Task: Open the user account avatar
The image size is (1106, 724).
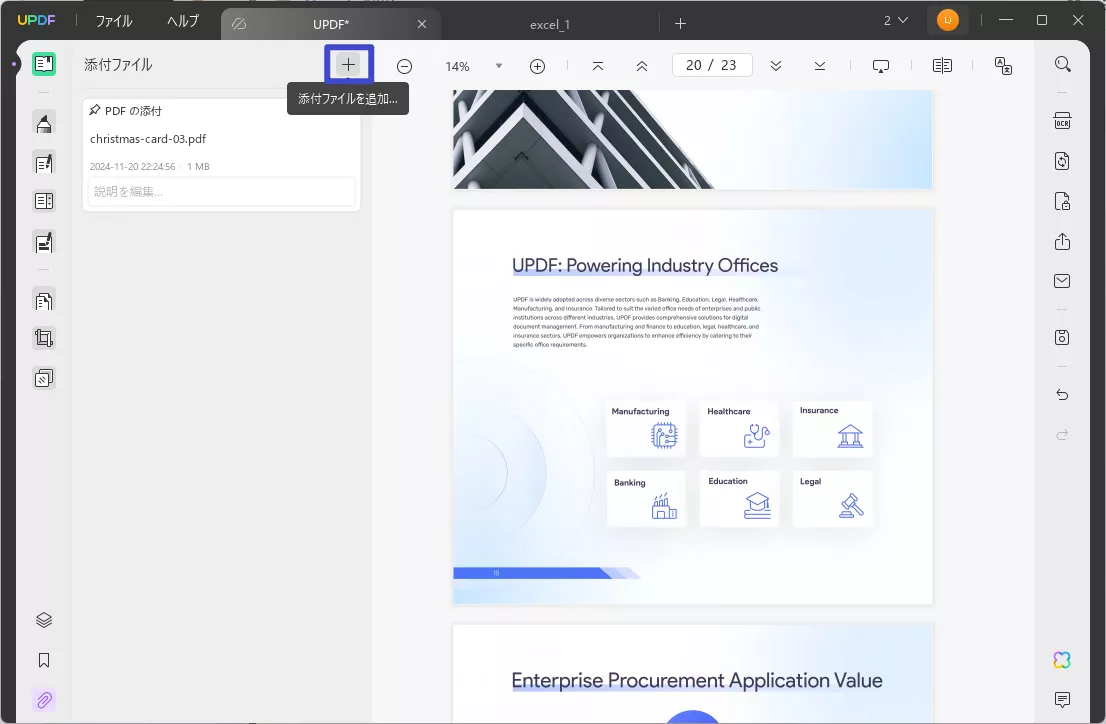Action: [x=947, y=20]
